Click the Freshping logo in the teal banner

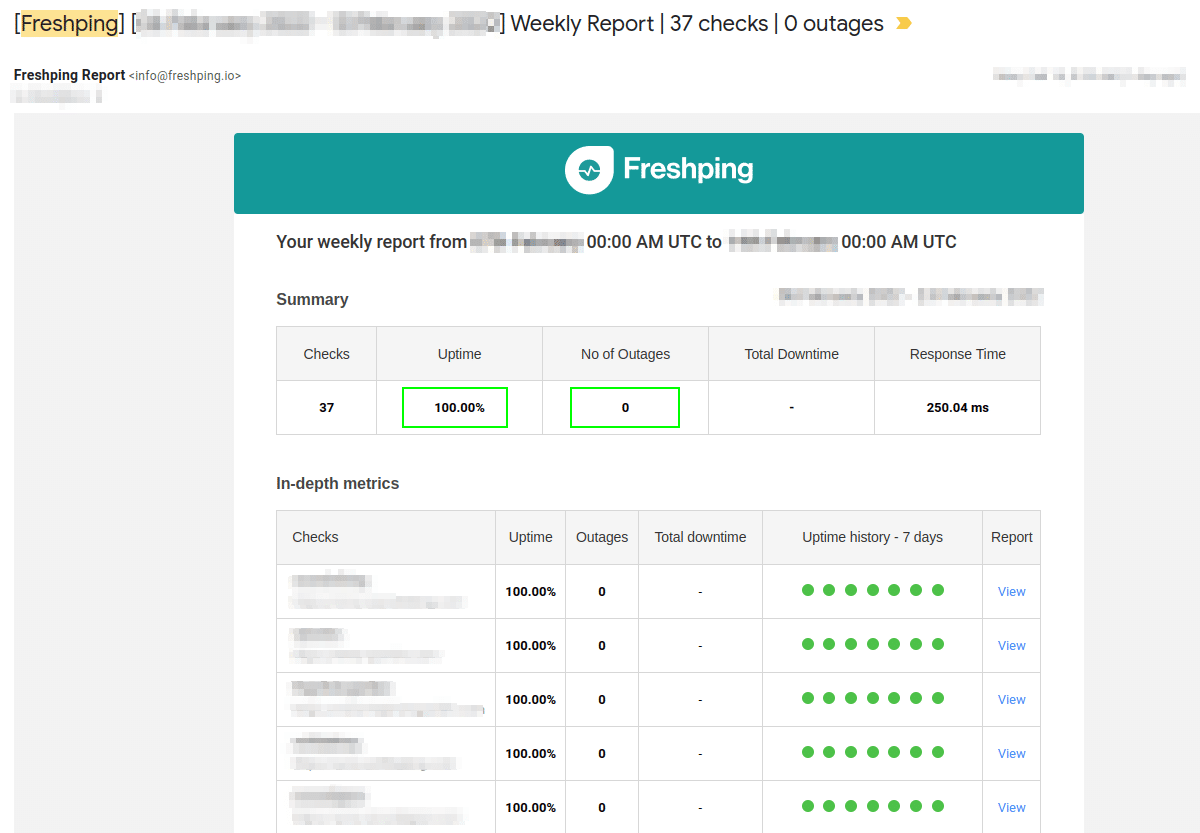point(659,169)
